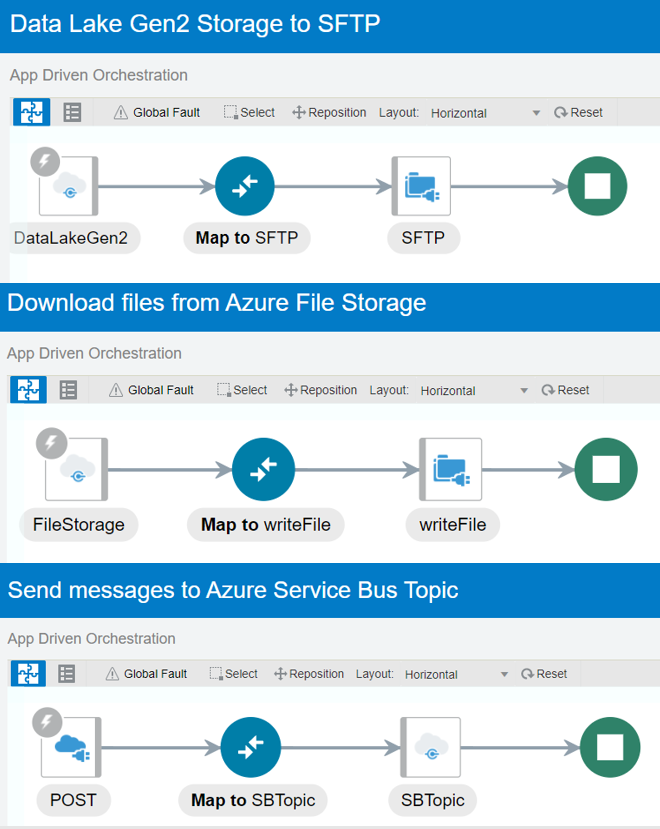Click the green end node of SFTP flow
Screen dimensions: 660x829
click(596, 186)
